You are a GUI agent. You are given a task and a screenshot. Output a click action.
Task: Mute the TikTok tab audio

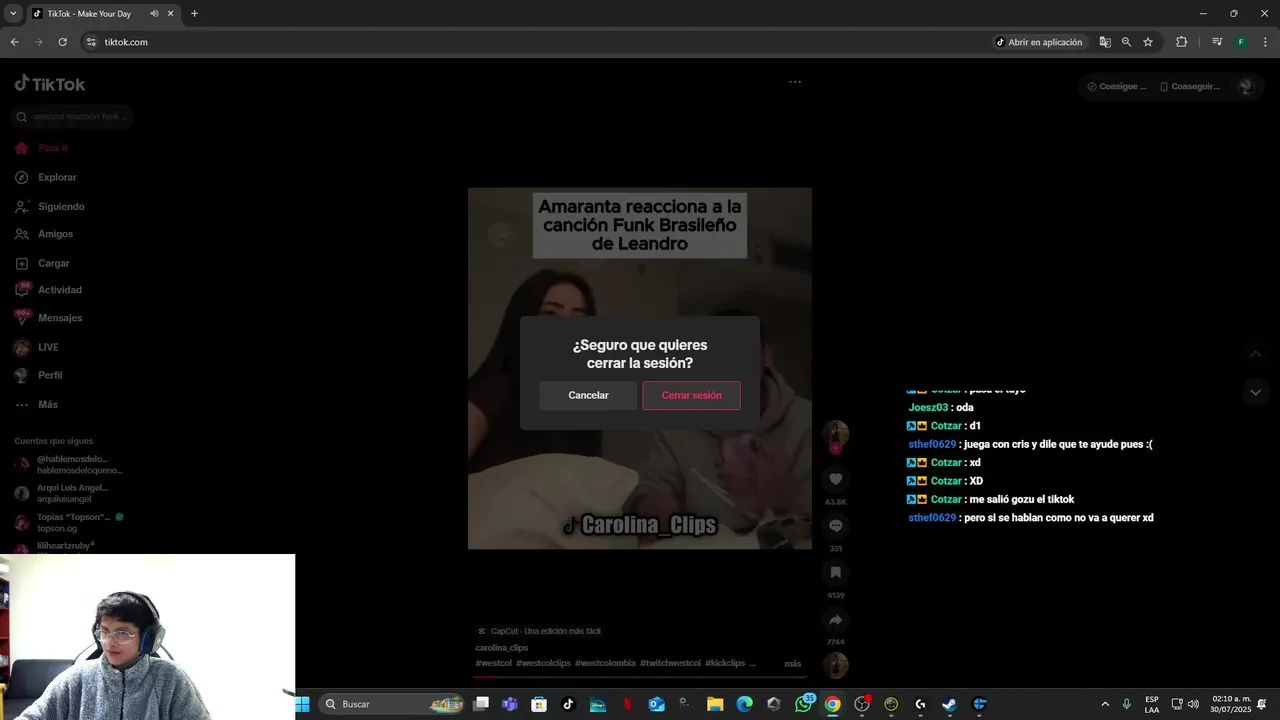point(154,14)
